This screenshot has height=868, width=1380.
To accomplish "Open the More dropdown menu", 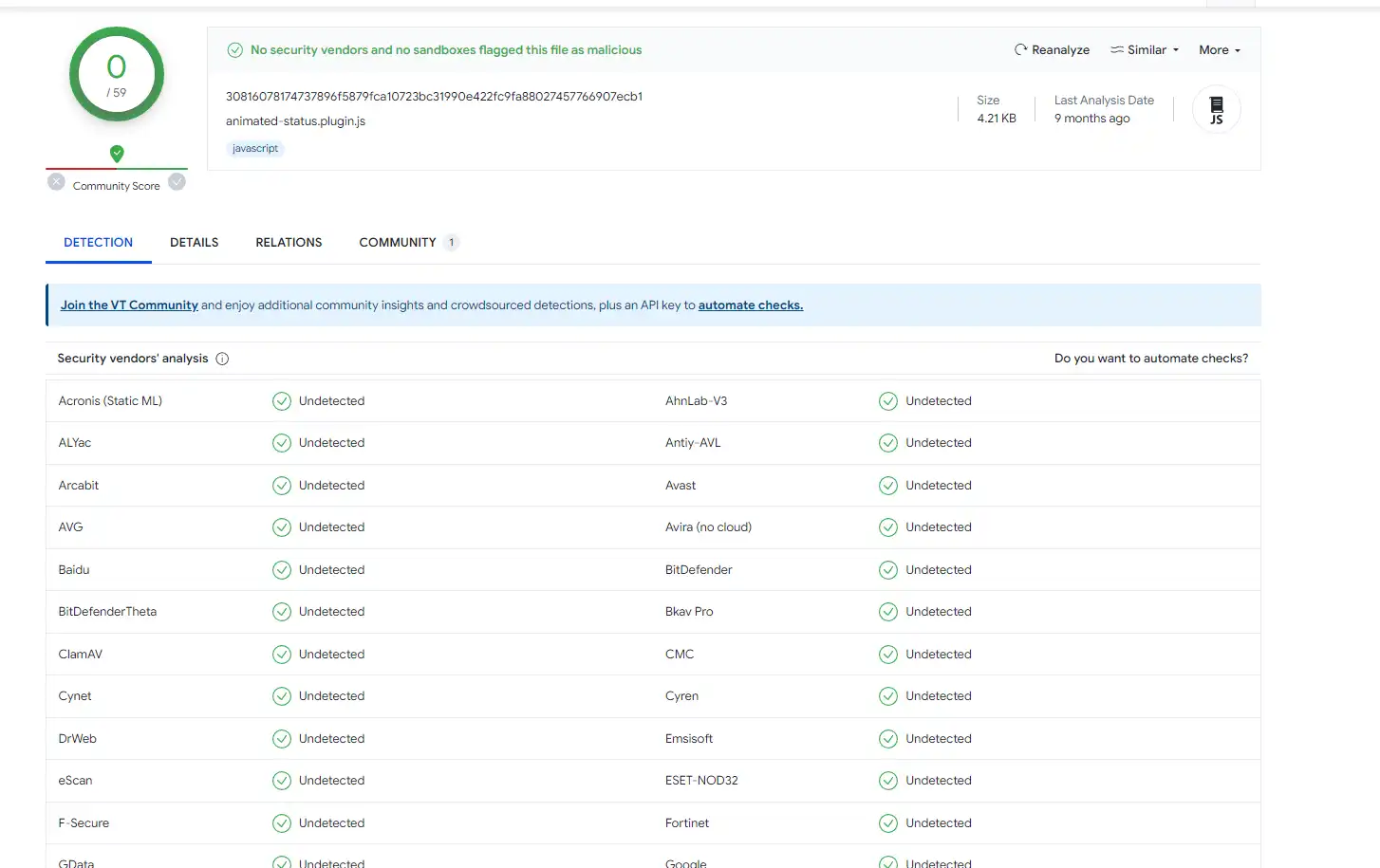I will pos(1220,50).
